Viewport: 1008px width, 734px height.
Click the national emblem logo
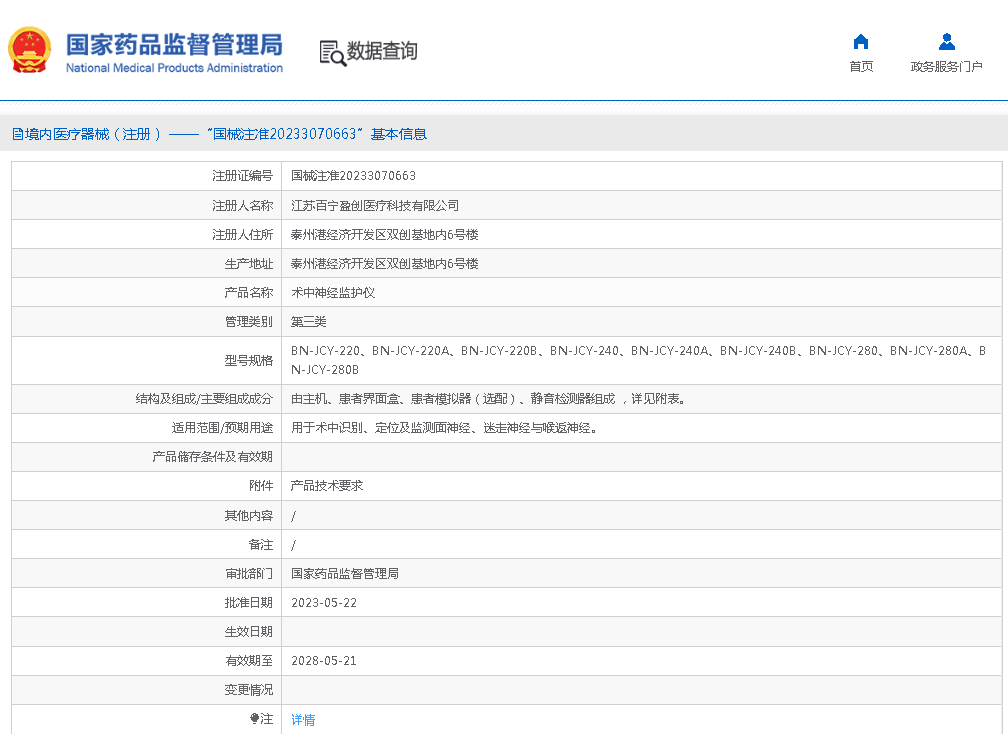[29, 51]
